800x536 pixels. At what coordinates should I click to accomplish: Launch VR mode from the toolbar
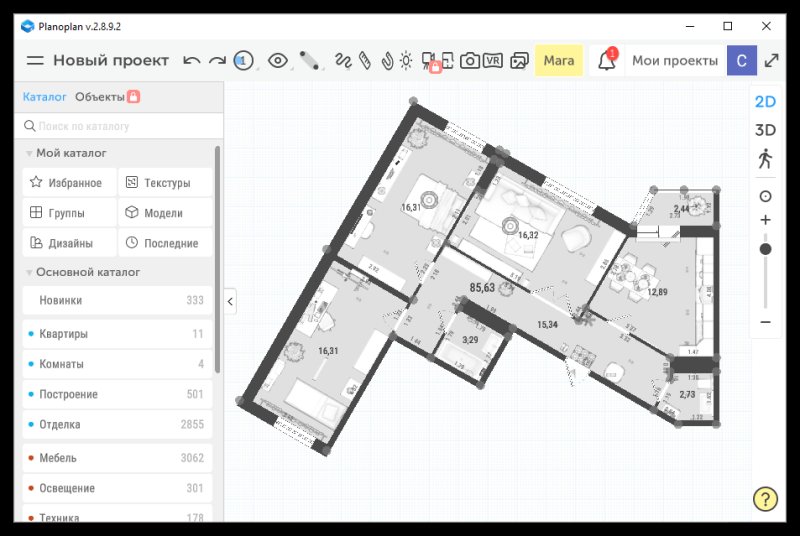493,61
